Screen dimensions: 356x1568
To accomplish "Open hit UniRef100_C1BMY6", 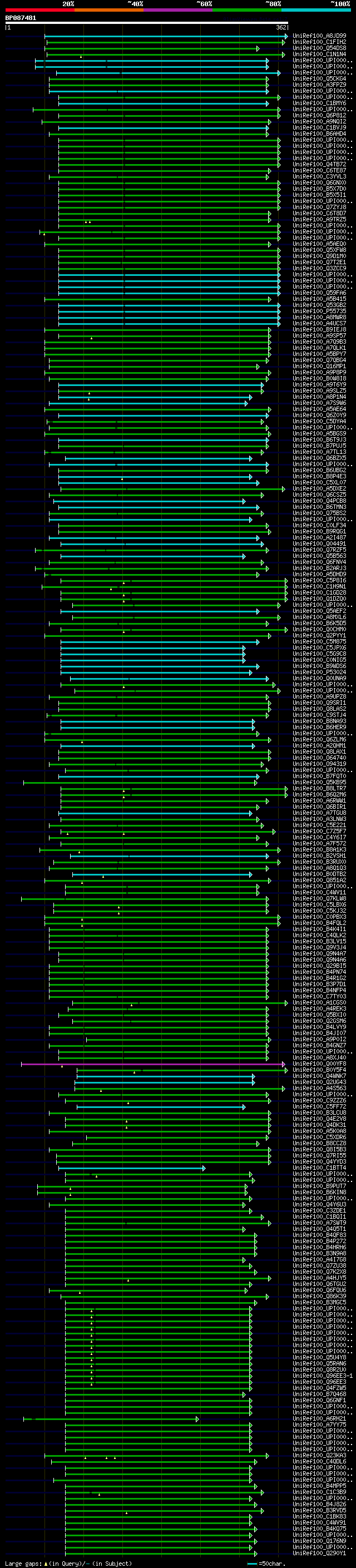I will click(x=319, y=103).
